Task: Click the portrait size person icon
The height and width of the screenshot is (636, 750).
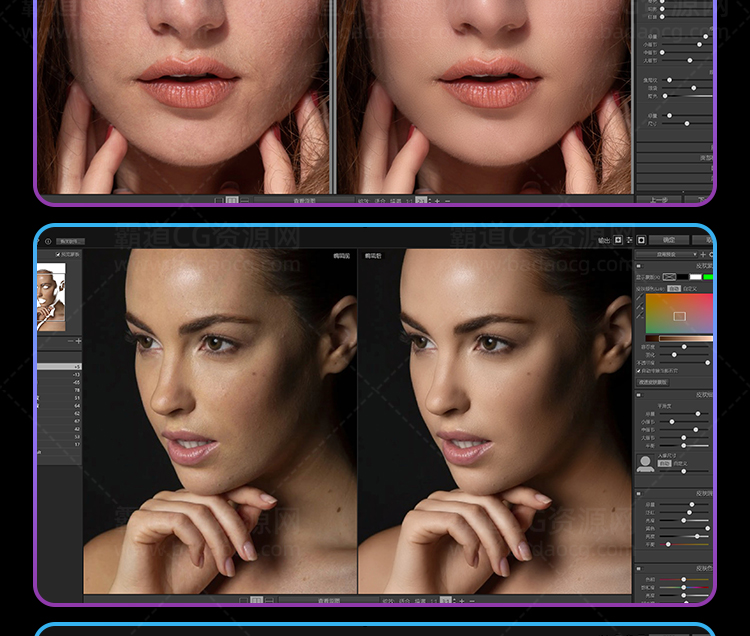Action: point(645,464)
